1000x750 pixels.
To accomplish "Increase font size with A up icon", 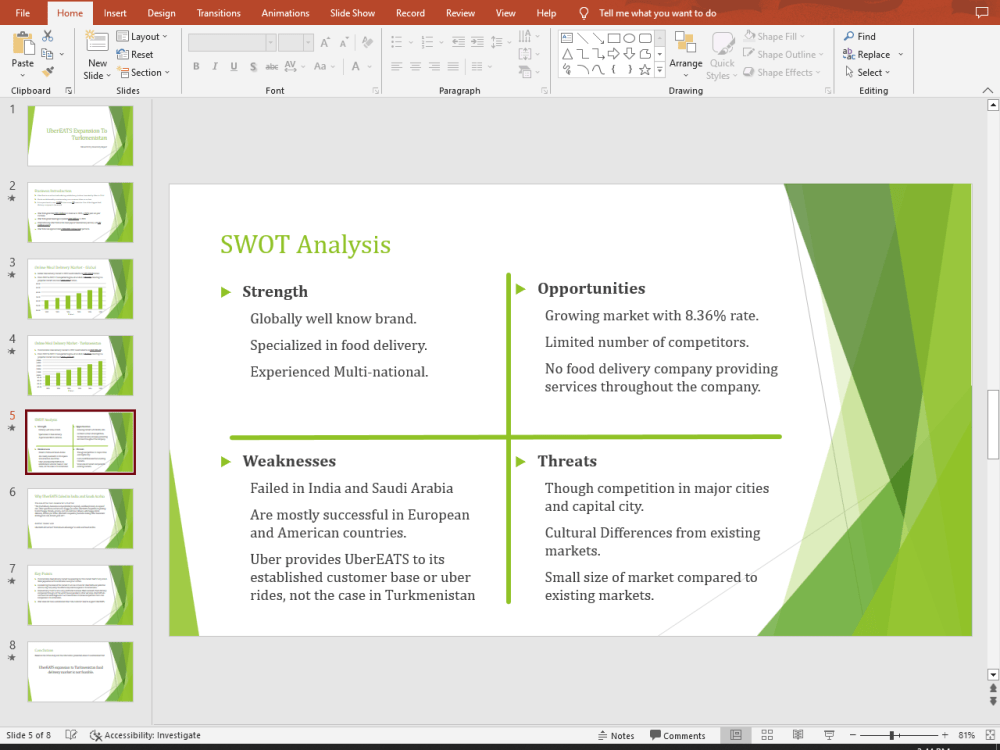I will click(x=325, y=43).
